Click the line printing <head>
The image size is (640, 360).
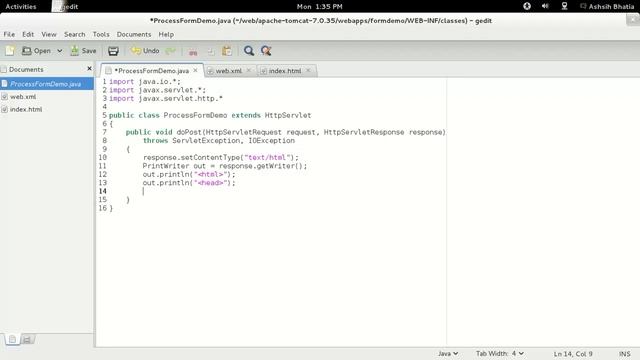pyautogui.click(x=189, y=183)
